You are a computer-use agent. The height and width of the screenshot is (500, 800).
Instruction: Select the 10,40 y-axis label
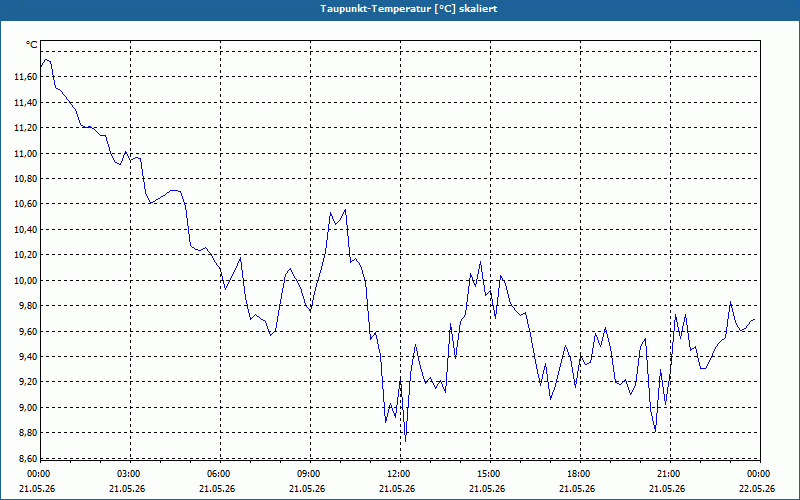(x=26, y=230)
